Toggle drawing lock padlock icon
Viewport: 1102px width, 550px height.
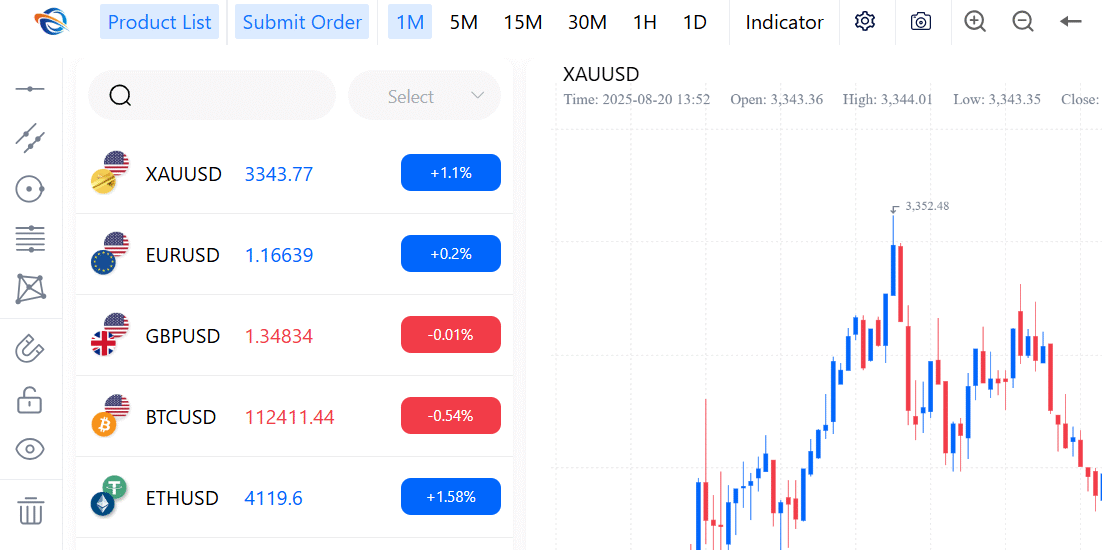(x=30, y=400)
